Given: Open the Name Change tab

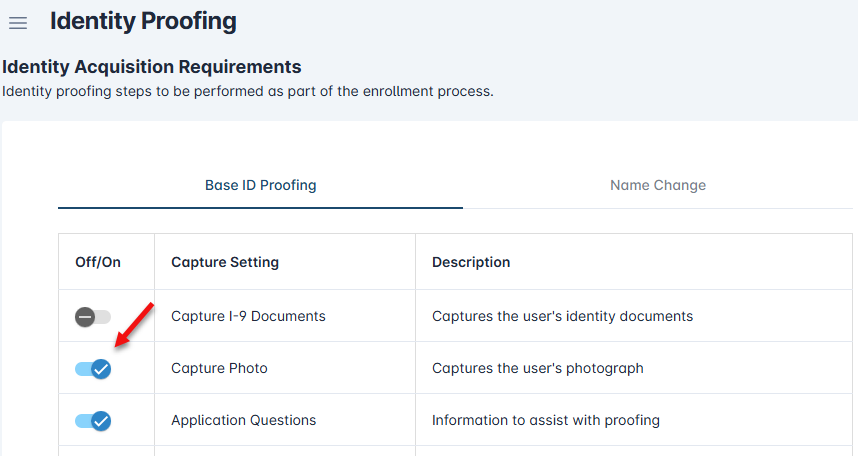Looking at the screenshot, I should 658,185.
